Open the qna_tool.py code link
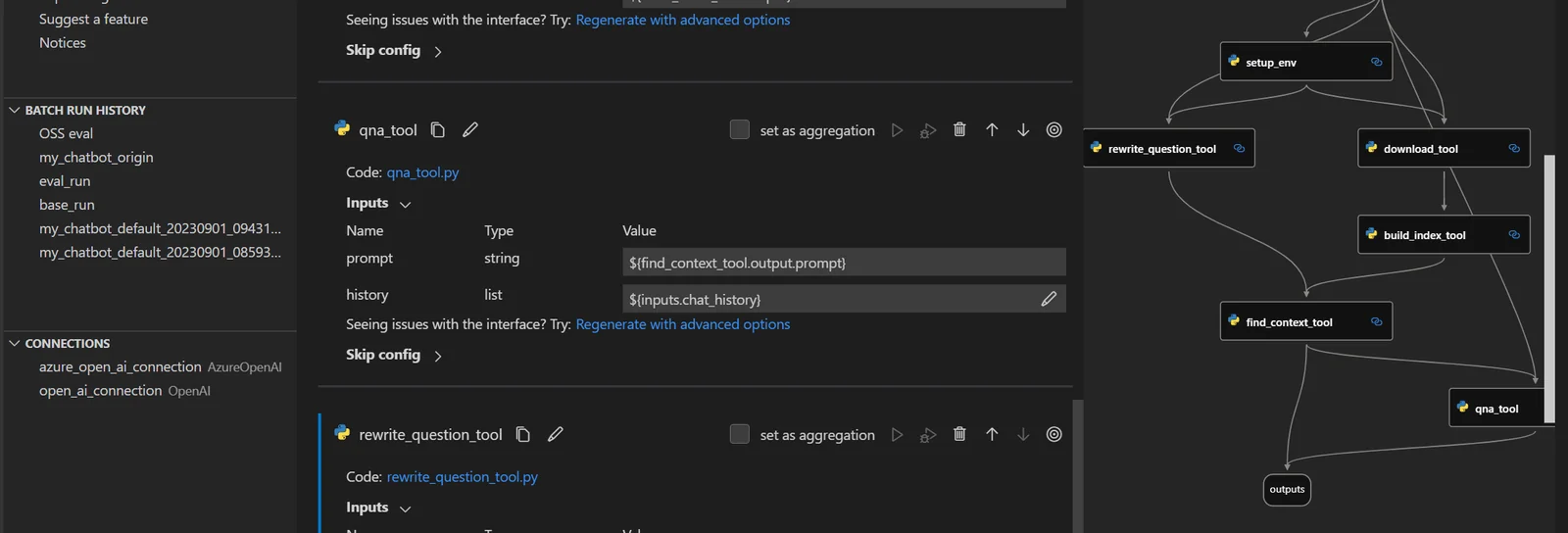The height and width of the screenshot is (533, 1568). [x=422, y=172]
